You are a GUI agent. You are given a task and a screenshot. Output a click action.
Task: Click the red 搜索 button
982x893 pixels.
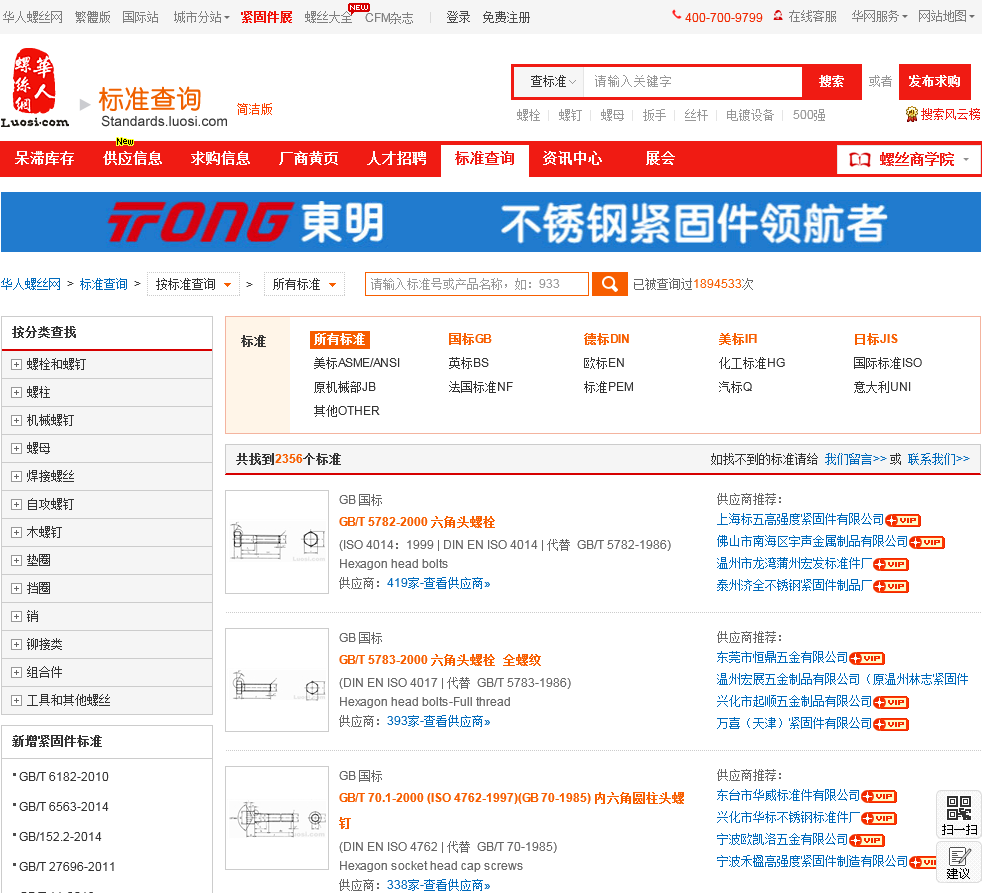pyautogui.click(x=831, y=81)
